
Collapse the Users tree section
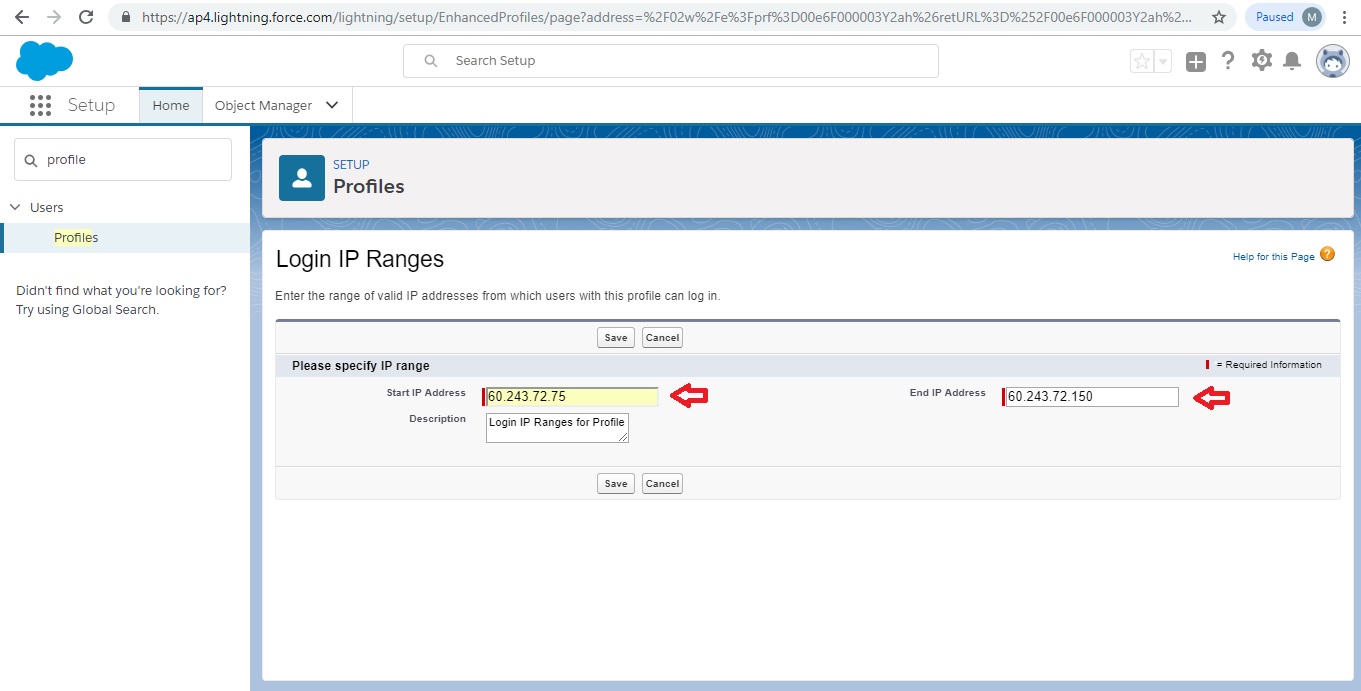(15, 207)
